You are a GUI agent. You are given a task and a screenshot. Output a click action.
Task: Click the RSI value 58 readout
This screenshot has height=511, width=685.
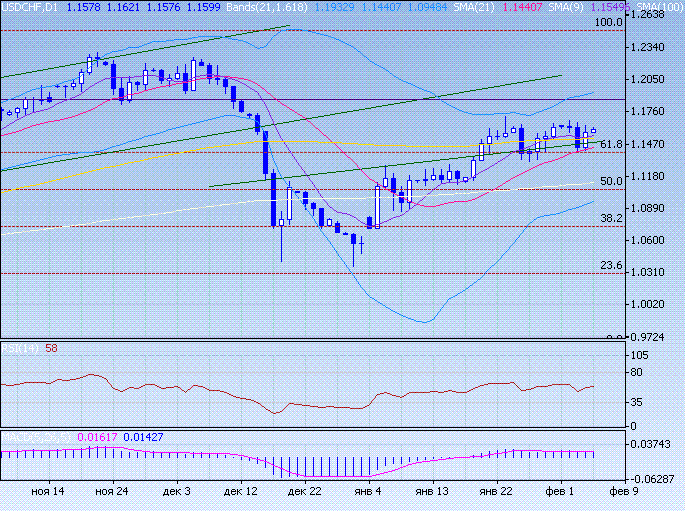point(51,348)
